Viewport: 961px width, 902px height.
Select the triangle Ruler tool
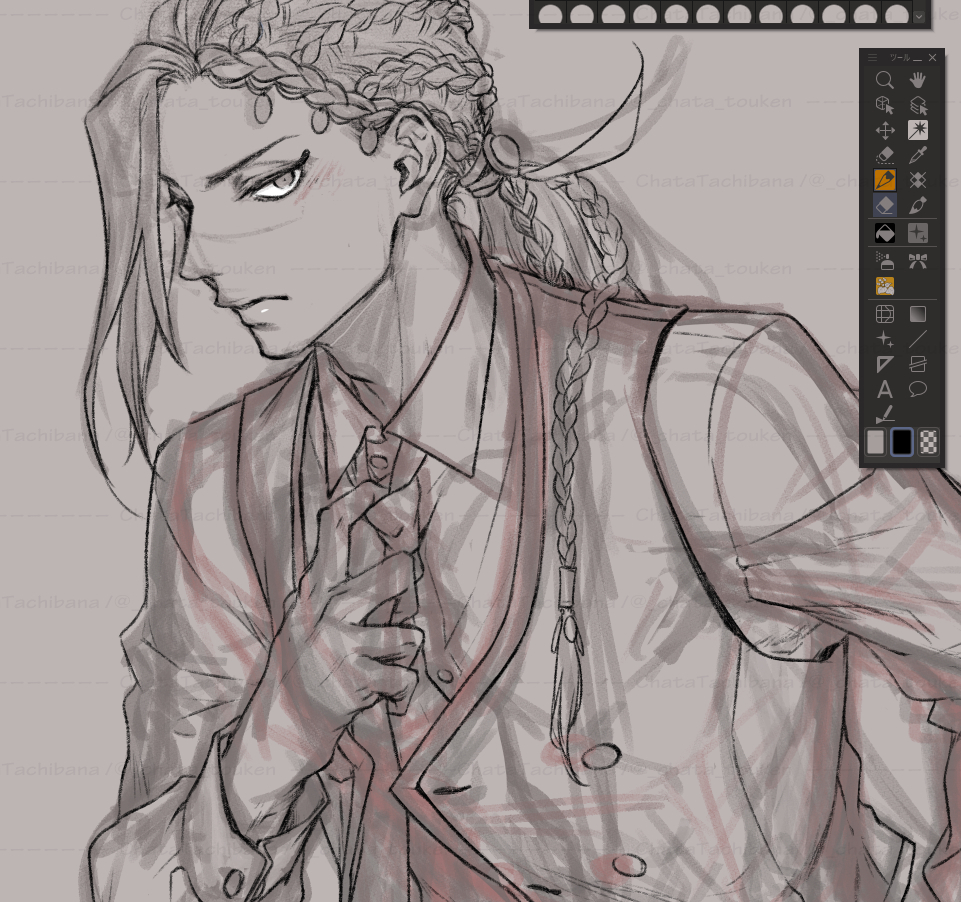point(885,364)
